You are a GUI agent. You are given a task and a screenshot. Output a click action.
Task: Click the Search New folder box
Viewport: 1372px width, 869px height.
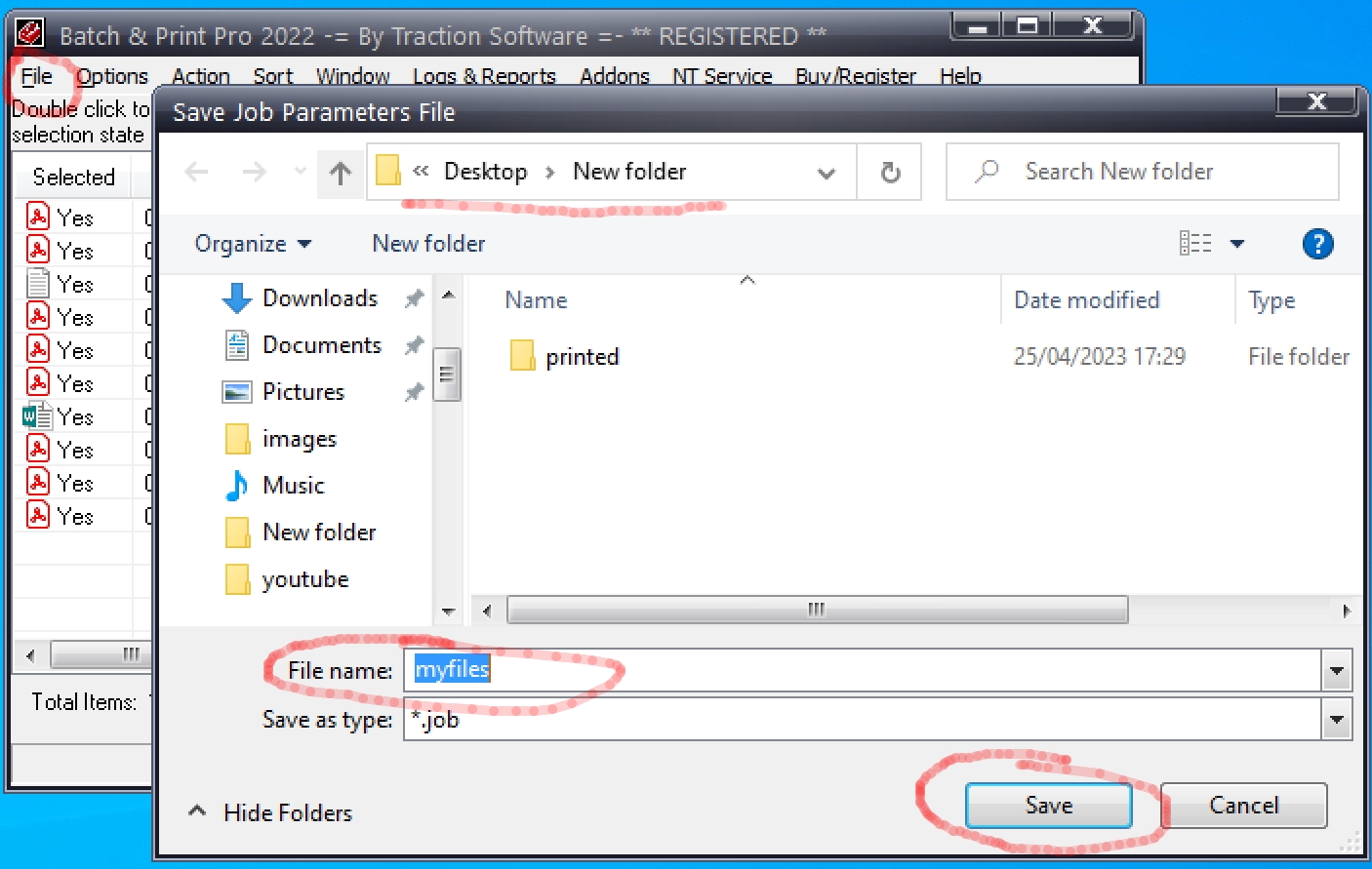click(1143, 172)
